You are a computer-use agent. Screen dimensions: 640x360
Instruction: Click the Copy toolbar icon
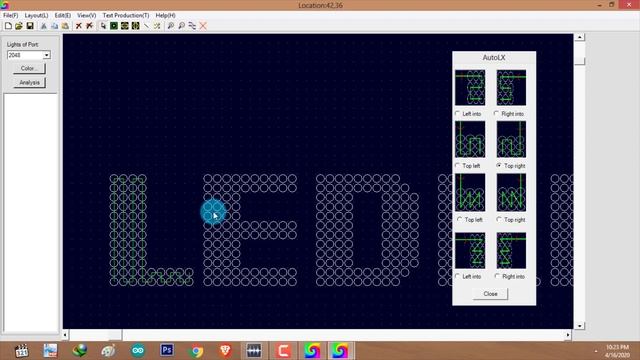54,26
